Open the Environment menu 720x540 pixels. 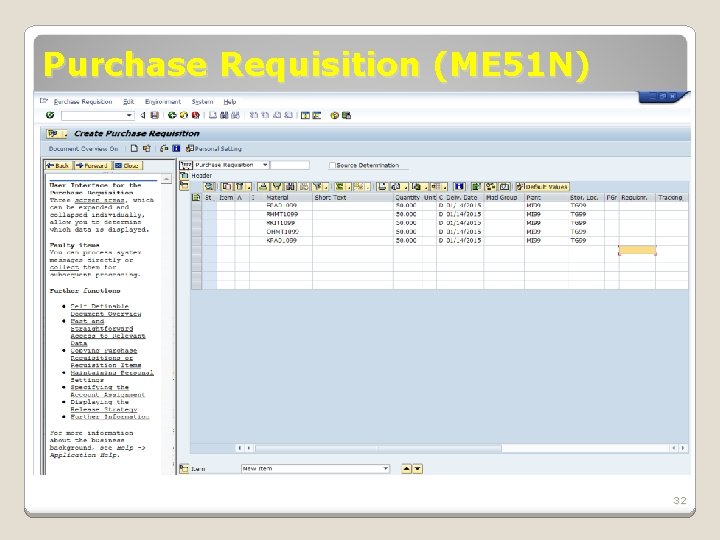(x=163, y=101)
